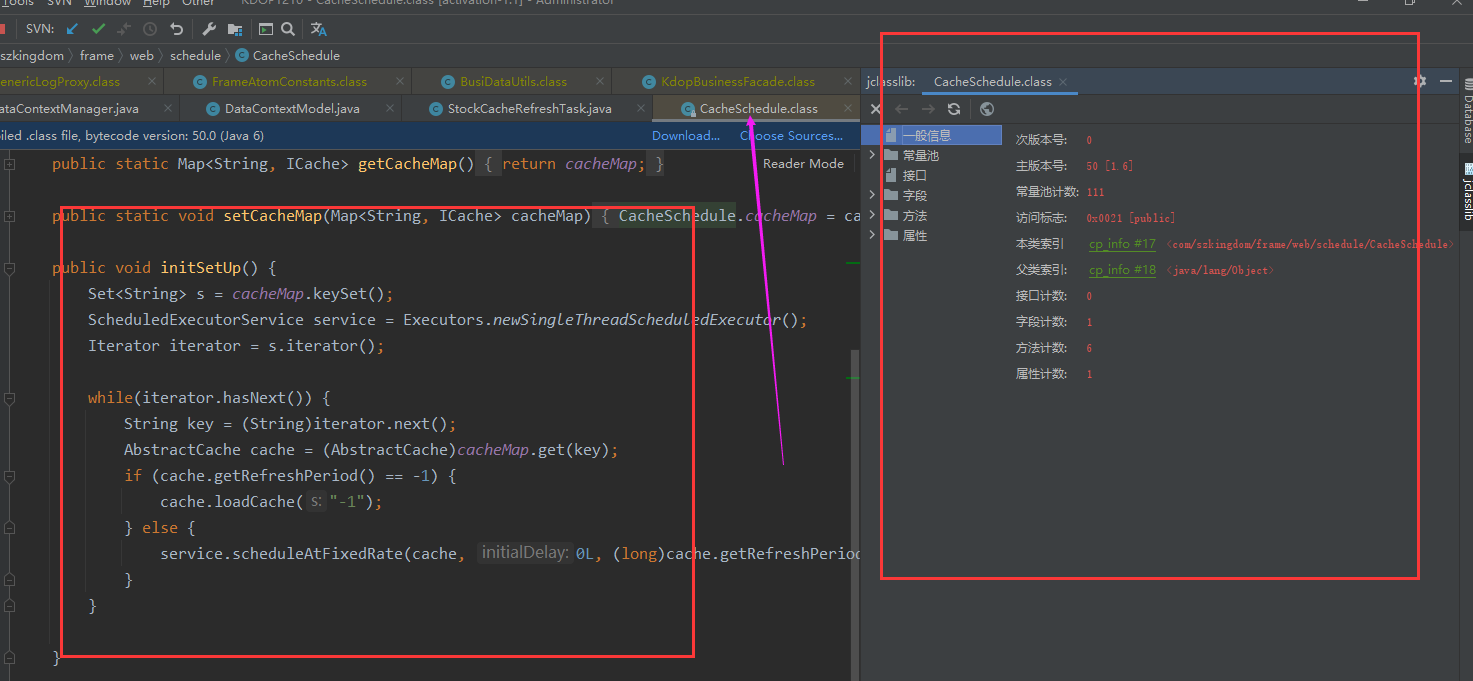
Task: Click the SVN update project arrow icon
Action: point(72,29)
